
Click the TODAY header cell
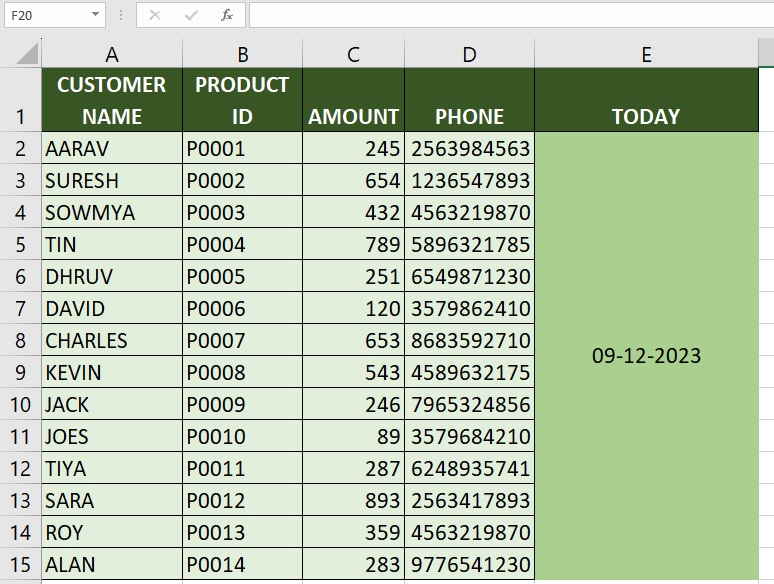[646, 100]
